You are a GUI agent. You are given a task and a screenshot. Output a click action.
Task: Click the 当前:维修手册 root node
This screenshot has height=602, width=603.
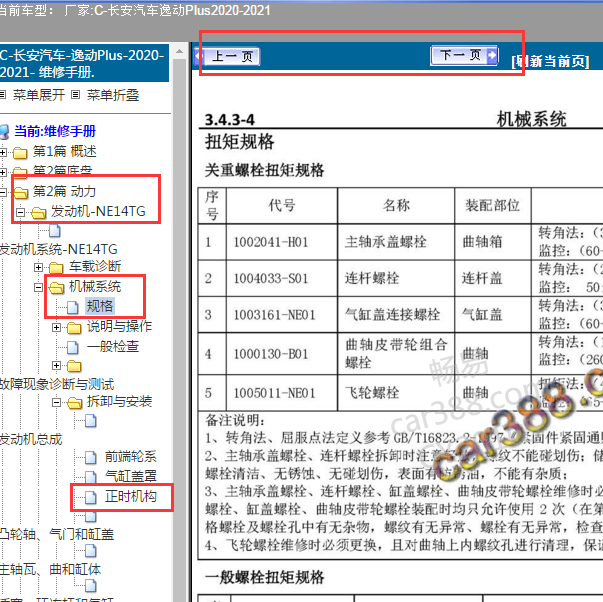coord(55,131)
